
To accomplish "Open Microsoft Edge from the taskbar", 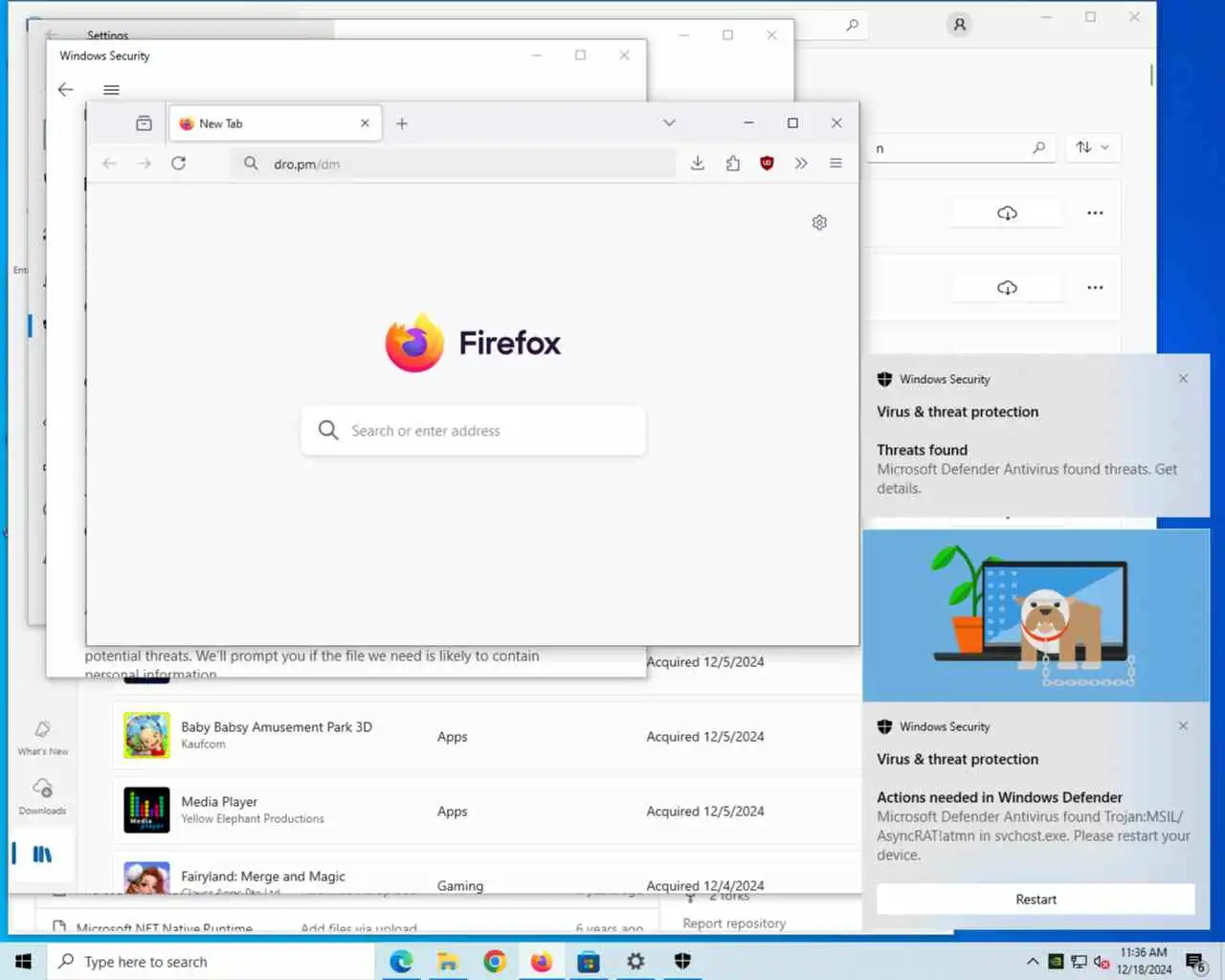I will [401, 961].
